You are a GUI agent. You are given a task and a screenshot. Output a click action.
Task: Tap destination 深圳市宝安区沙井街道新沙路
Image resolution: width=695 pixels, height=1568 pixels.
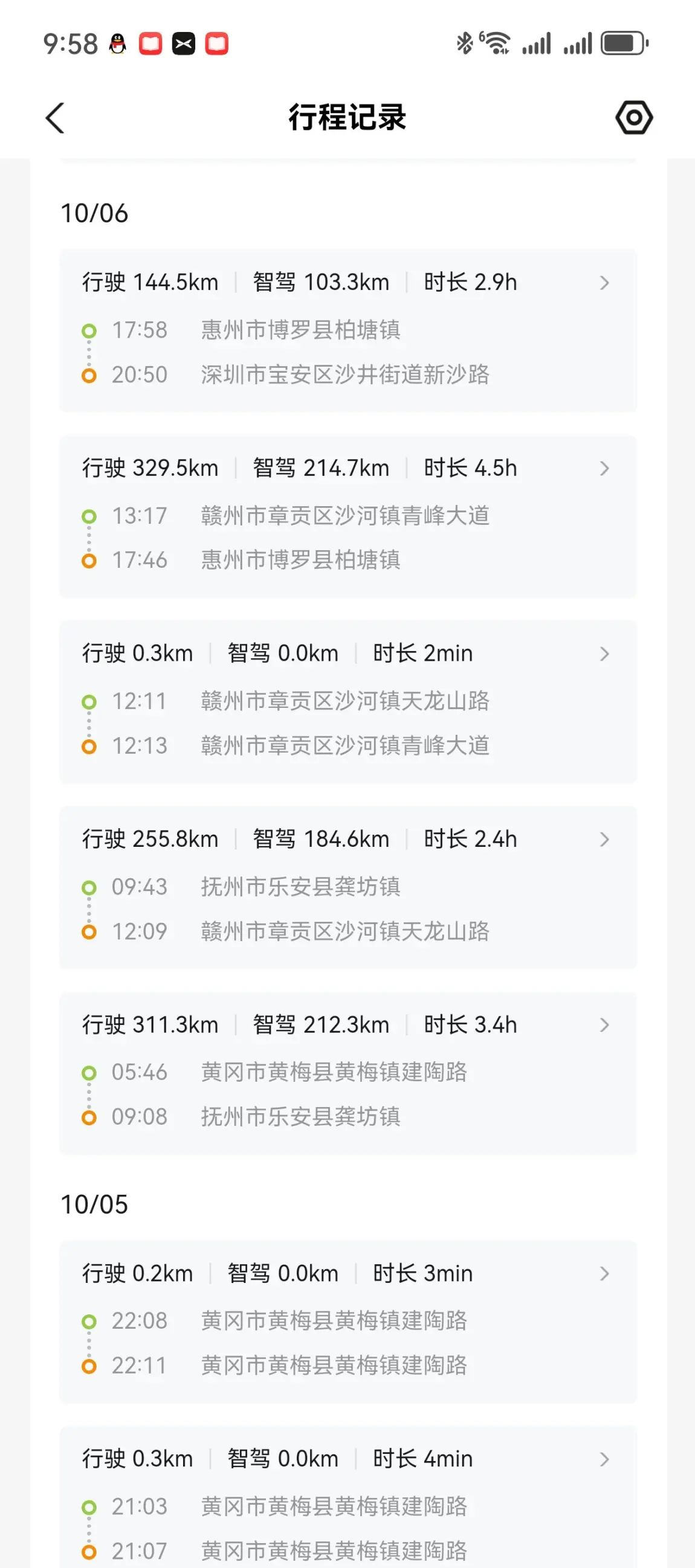pos(344,375)
